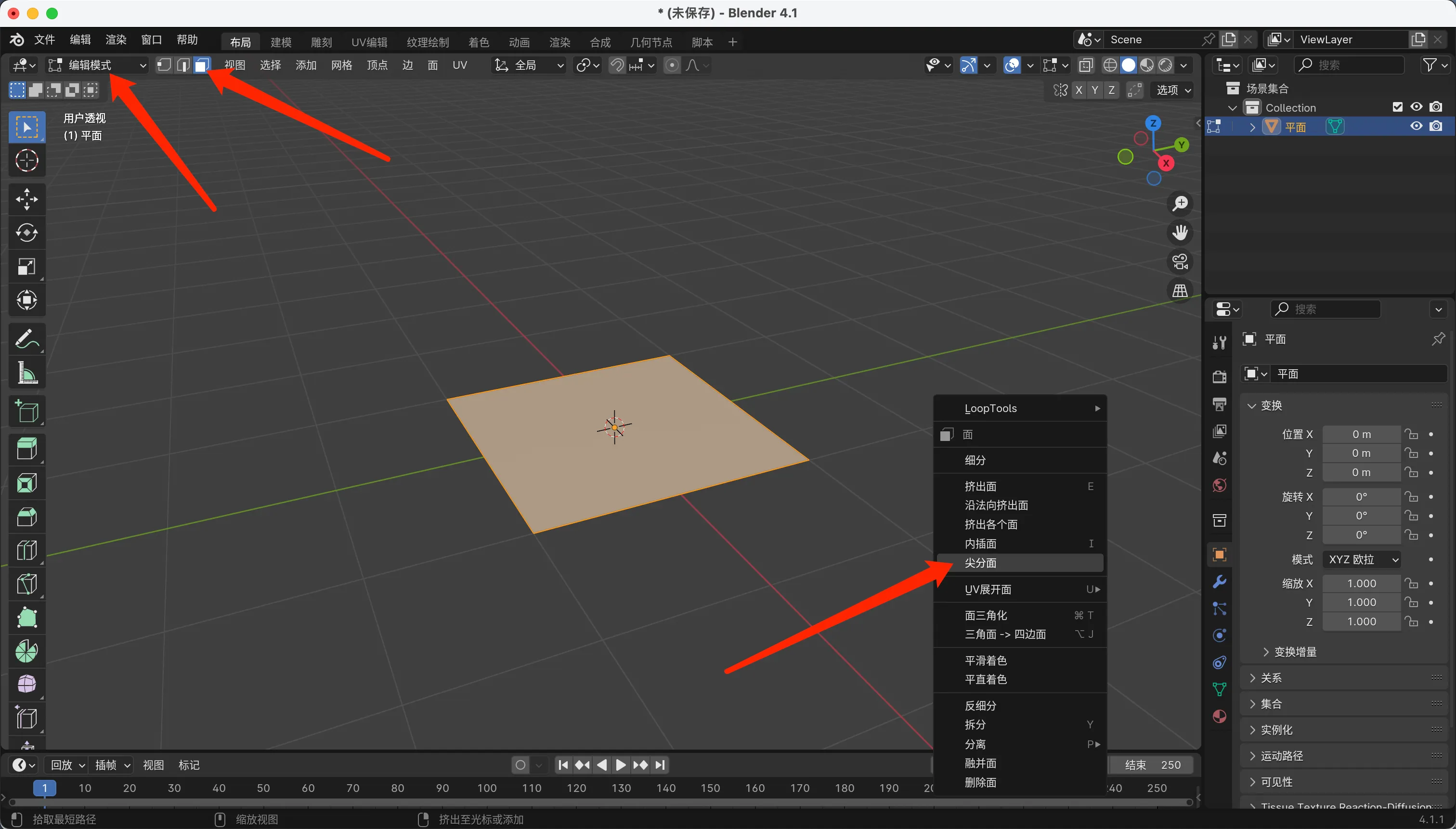Image resolution: width=1456 pixels, height=829 pixels.
Task: Select the Rotate tool
Action: point(27,233)
